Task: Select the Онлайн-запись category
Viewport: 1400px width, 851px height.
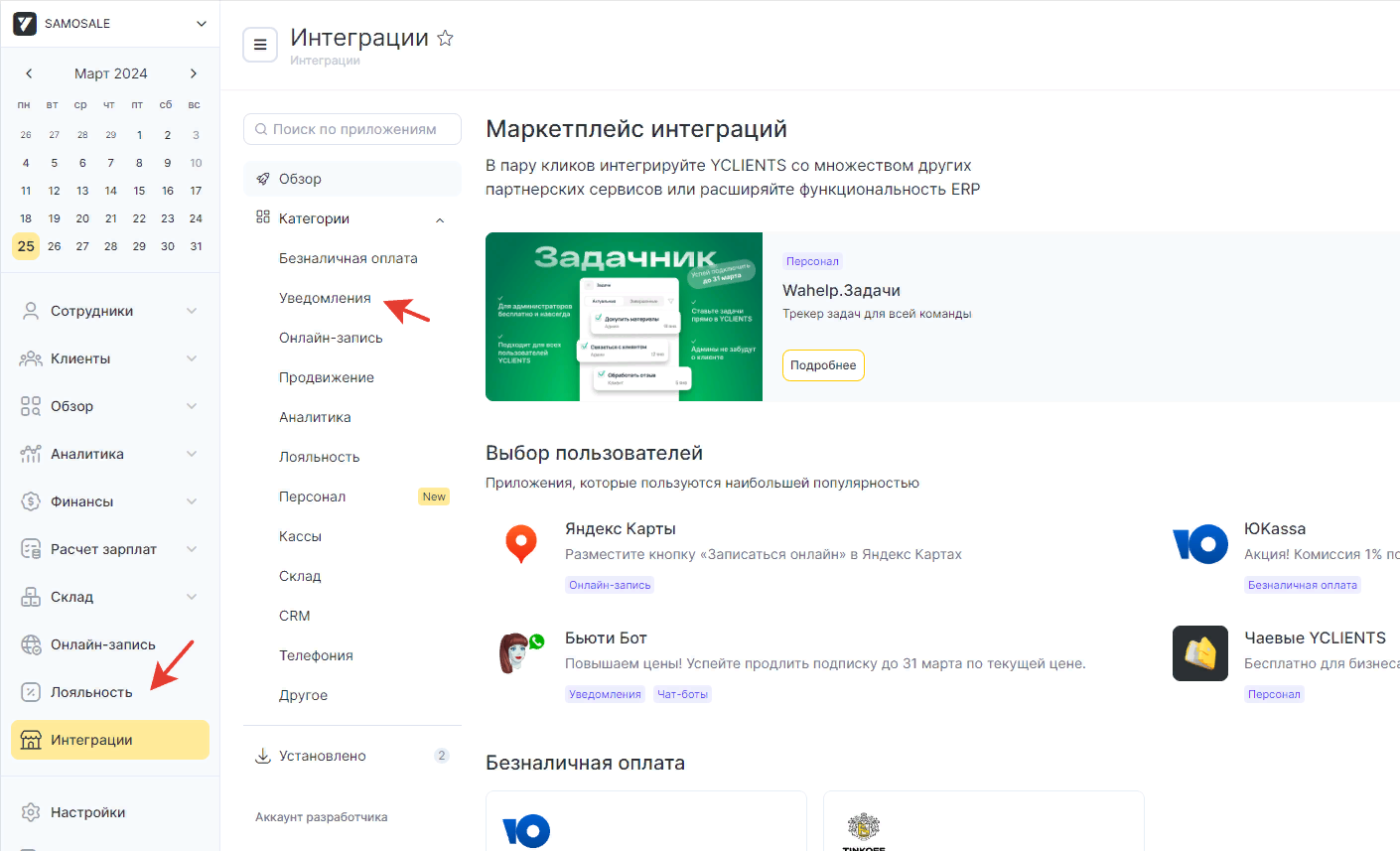Action: click(331, 338)
